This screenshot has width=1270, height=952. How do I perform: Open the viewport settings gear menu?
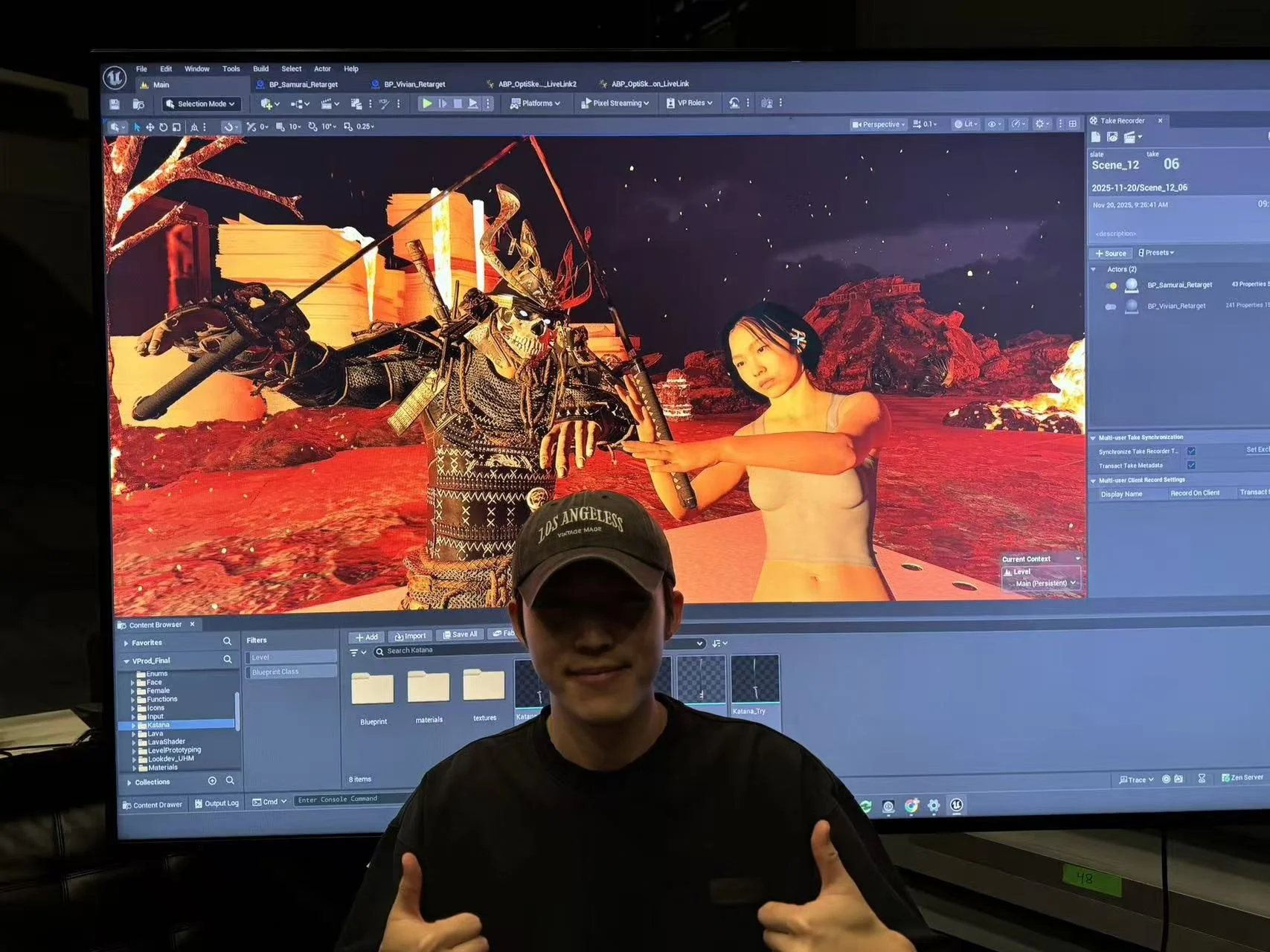[x=1042, y=124]
